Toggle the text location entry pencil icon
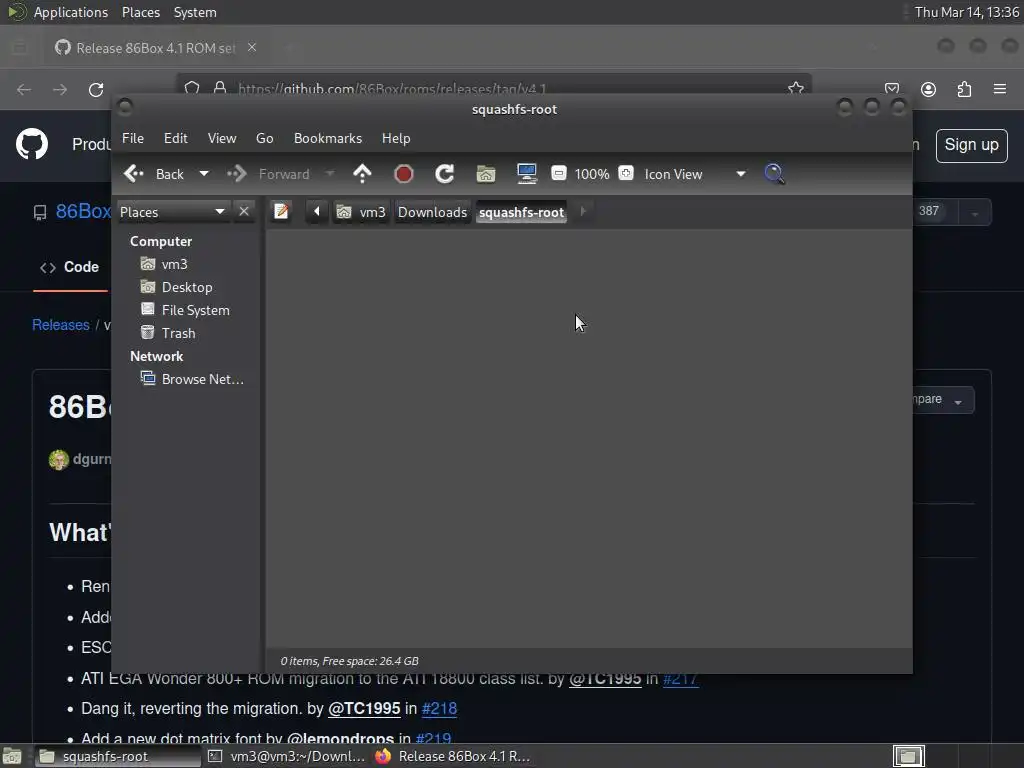 (x=281, y=212)
